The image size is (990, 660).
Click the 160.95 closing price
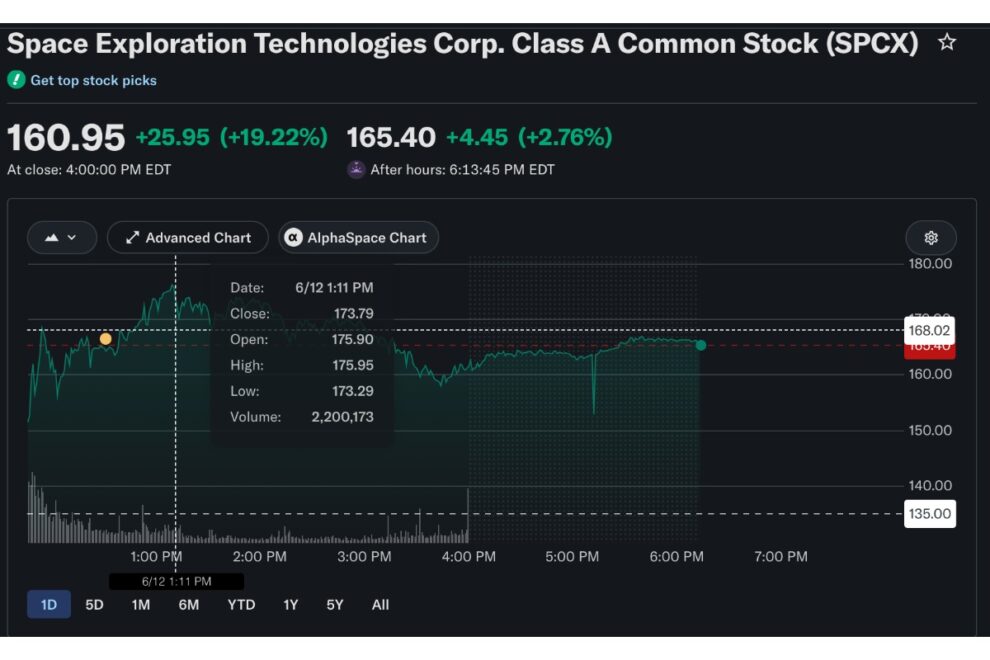tap(66, 137)
